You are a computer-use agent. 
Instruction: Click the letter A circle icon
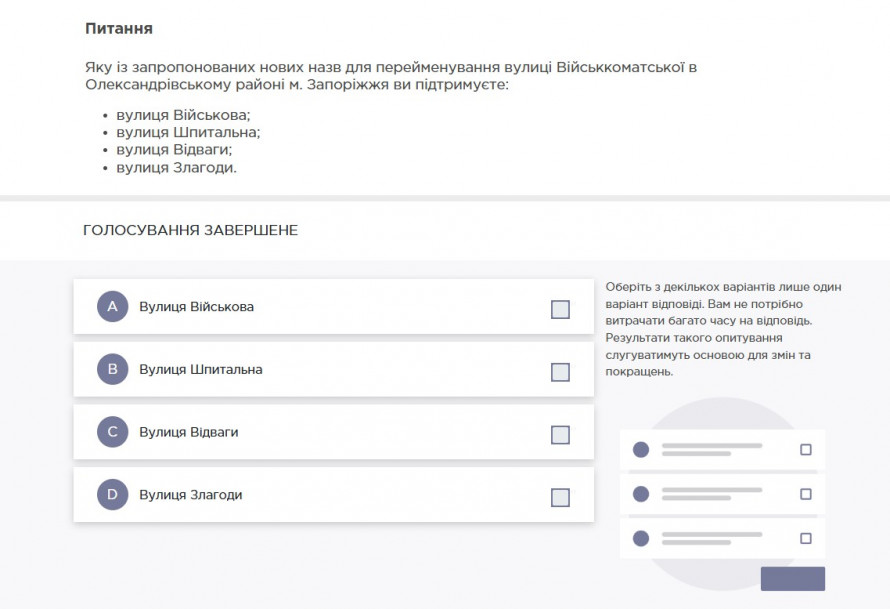(x=112, y=306)
